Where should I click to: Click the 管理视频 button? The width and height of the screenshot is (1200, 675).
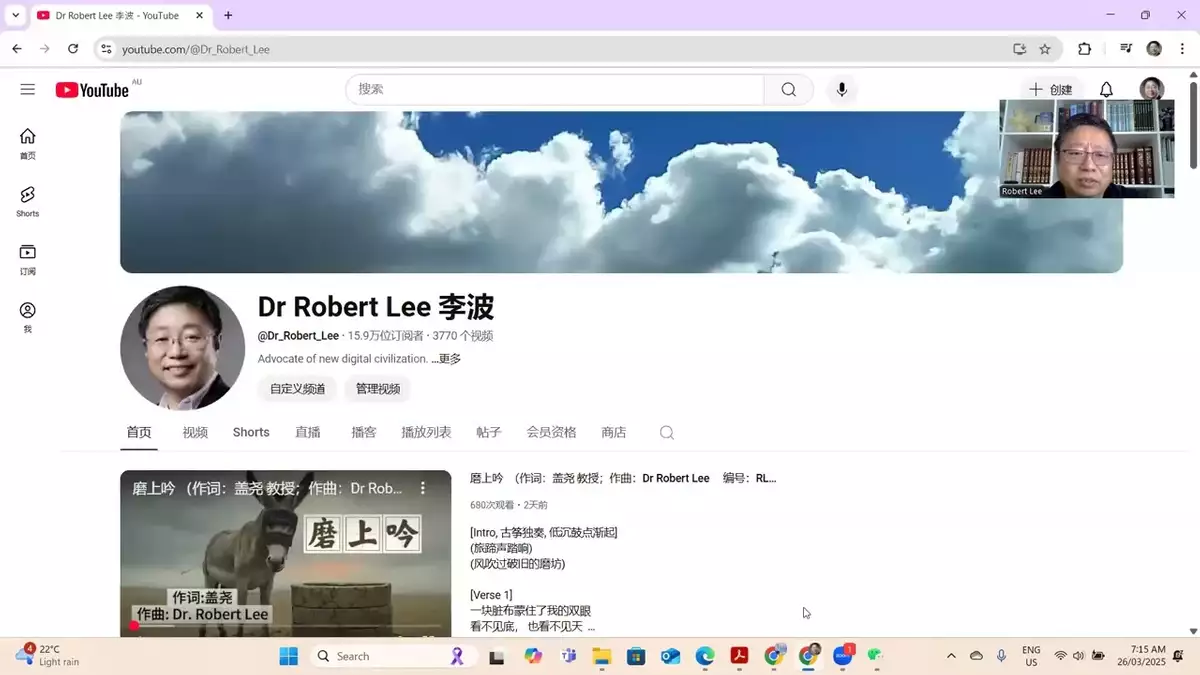[378, 389]
